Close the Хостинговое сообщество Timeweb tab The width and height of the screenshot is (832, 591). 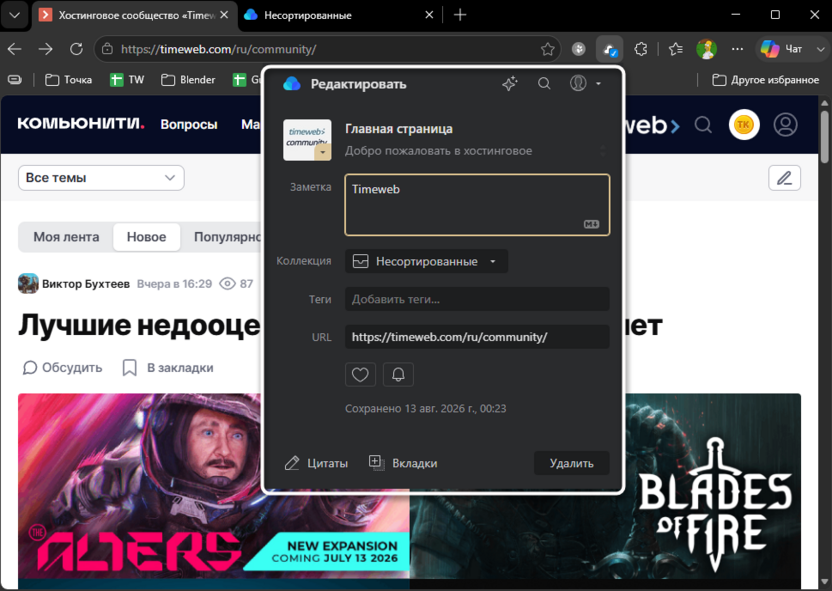[x=224, y=15]
